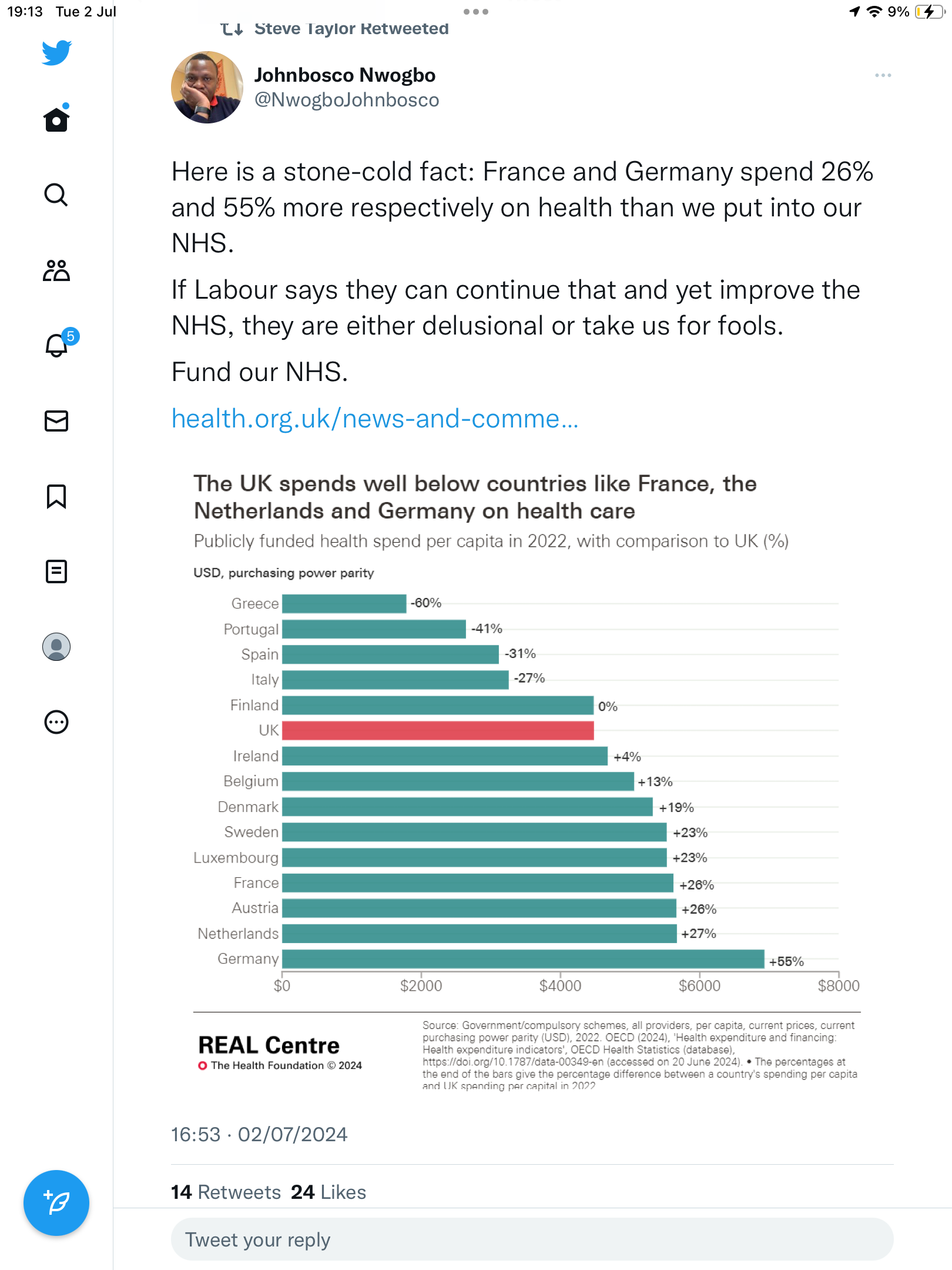Open the Profile avatar in sidebar

(x=56, y=647)
